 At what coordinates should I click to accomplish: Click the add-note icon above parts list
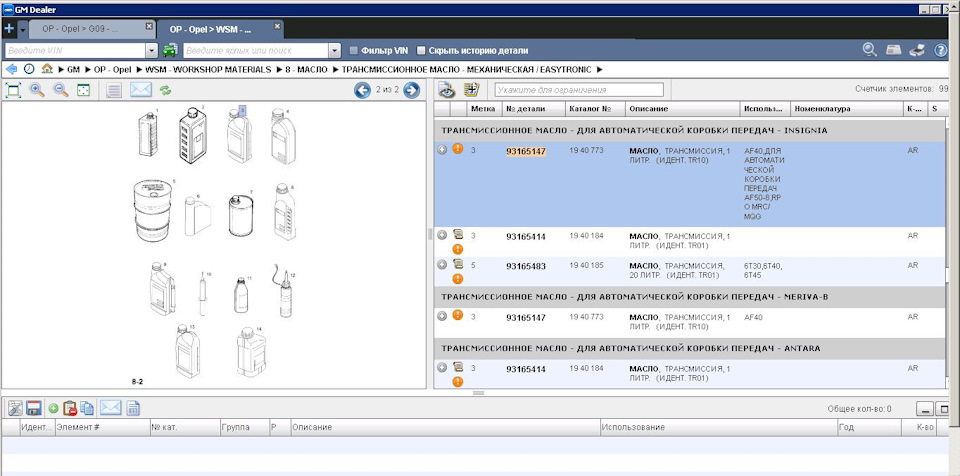471,90
